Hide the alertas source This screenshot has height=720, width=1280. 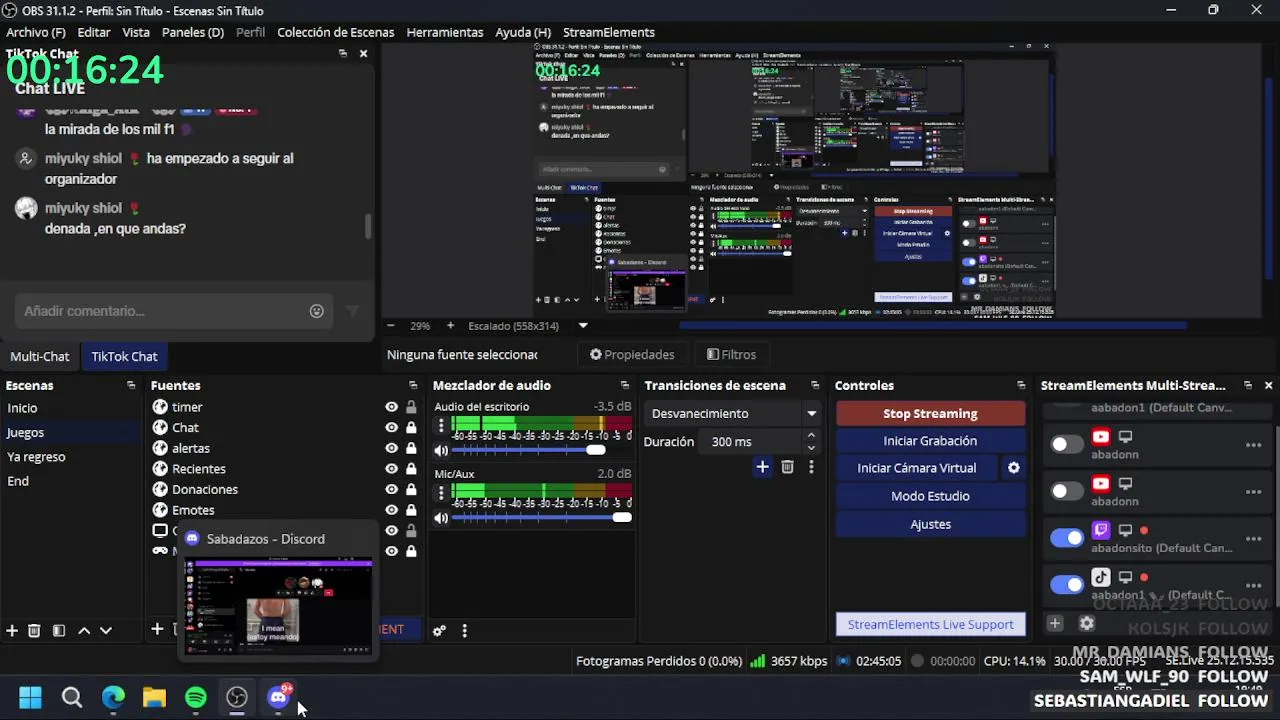391,448
